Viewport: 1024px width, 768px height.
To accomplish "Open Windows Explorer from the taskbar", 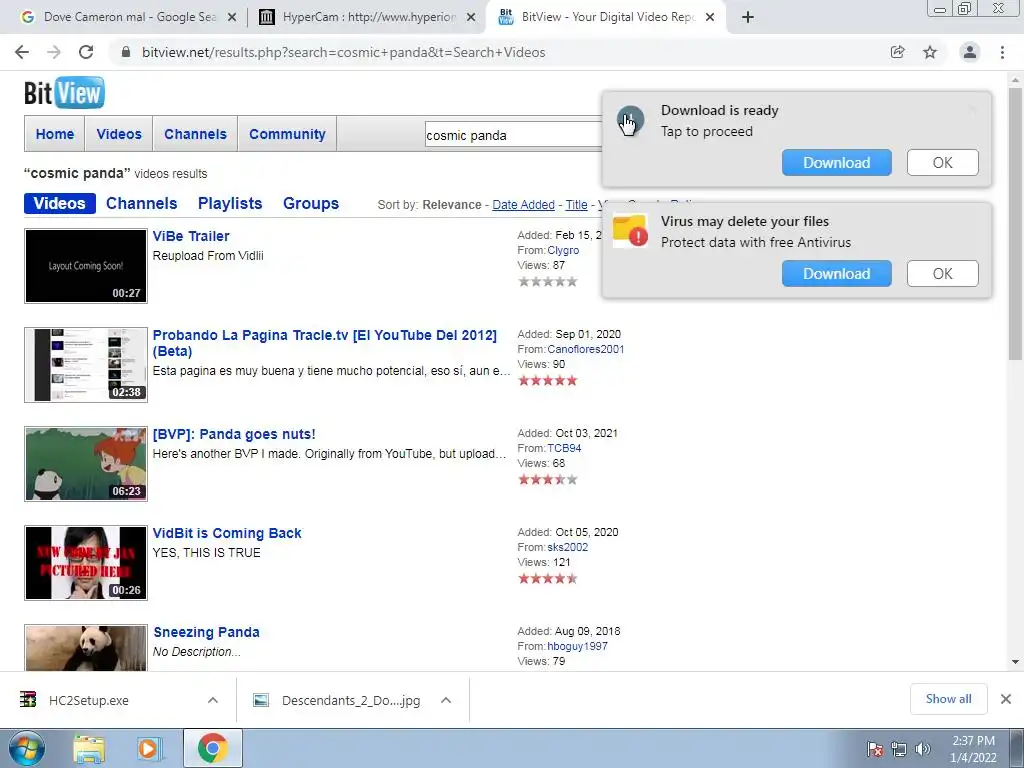I will [x=89, y=748].
